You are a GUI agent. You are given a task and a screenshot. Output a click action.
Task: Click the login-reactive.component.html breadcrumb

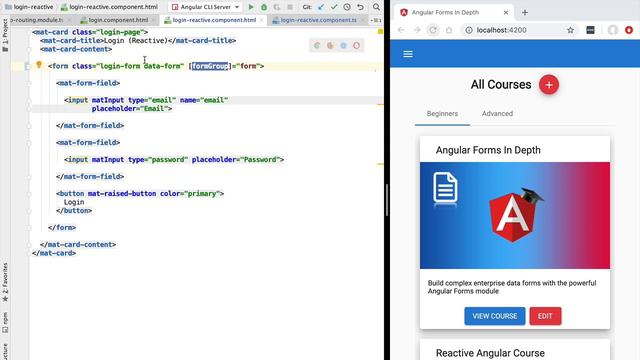point(109,7)
